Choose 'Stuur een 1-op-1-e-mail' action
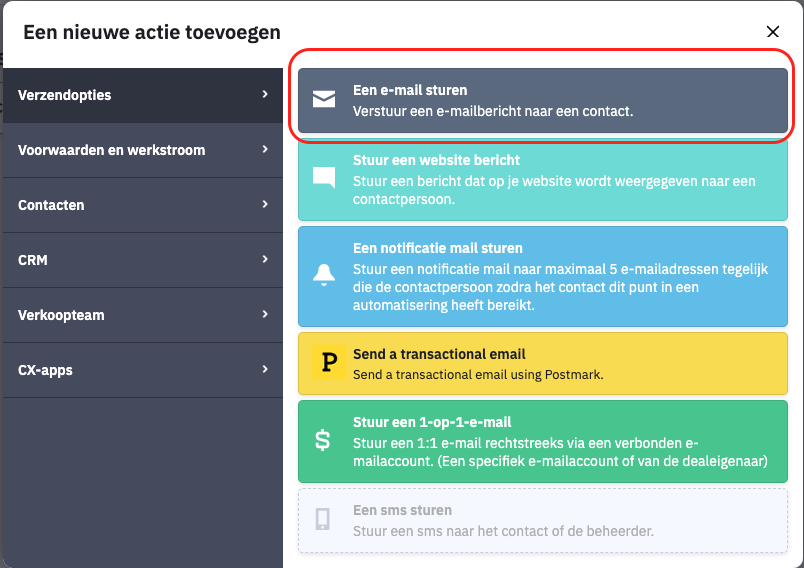804x568 pixels. coord(543,441)
